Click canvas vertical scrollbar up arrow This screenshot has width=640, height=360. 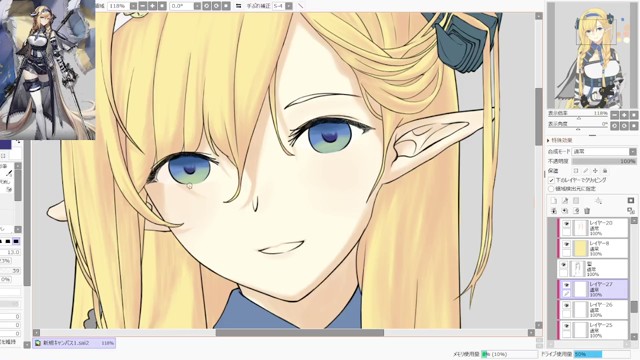tap(539, 16)
